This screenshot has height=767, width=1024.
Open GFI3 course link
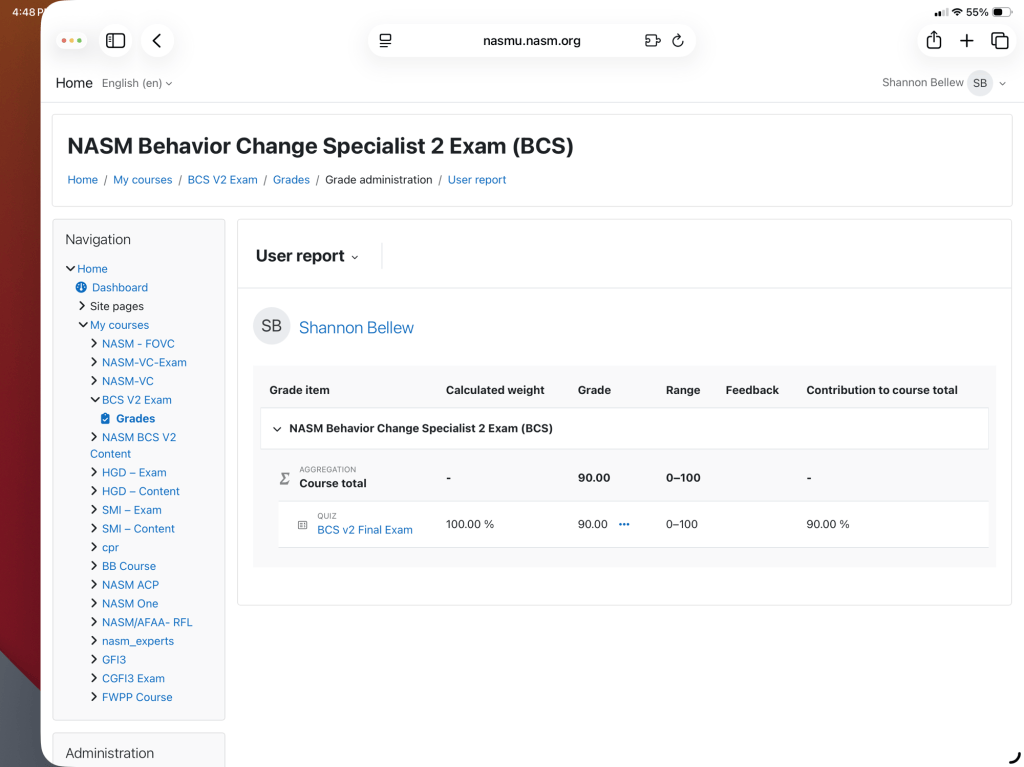coord(114,660)
